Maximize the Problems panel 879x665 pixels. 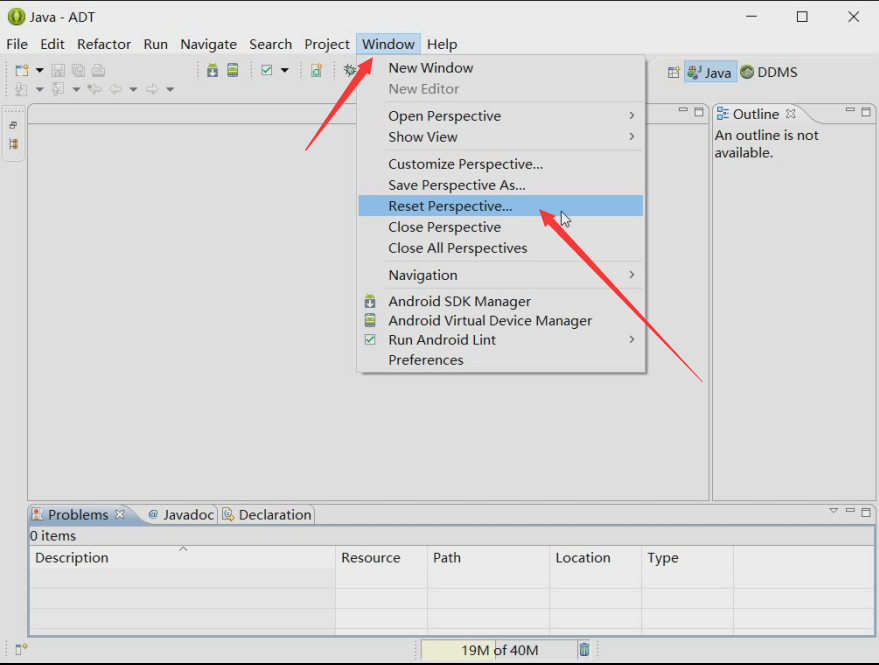[866, 512]
